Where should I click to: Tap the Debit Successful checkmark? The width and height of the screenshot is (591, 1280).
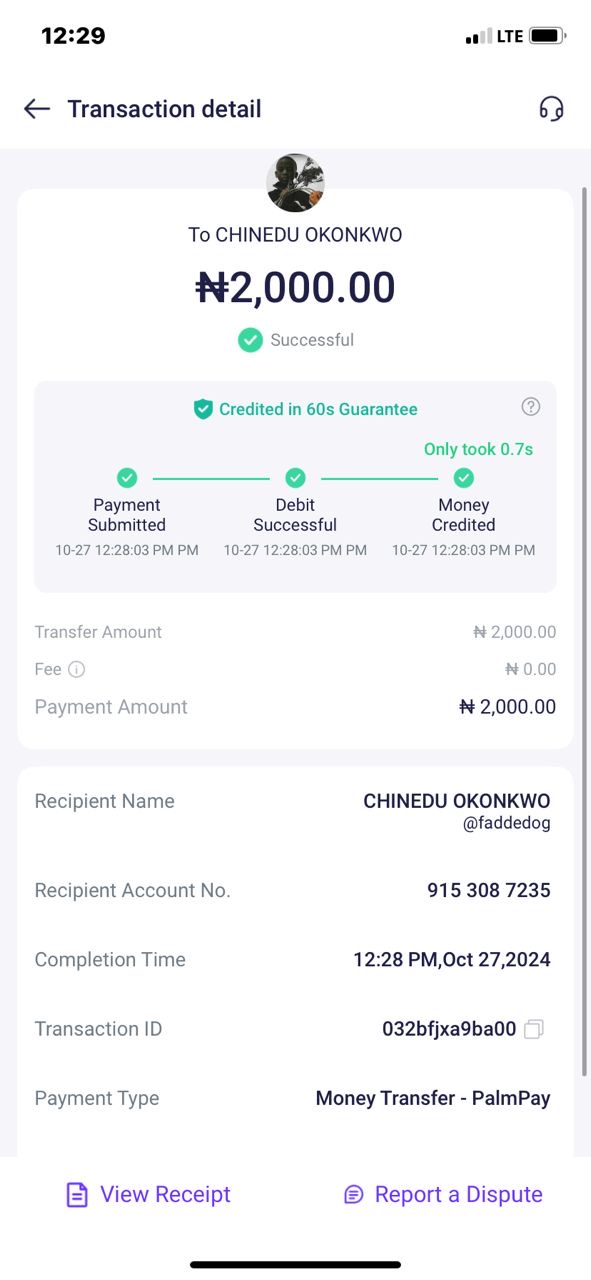[x=295, y=478]
